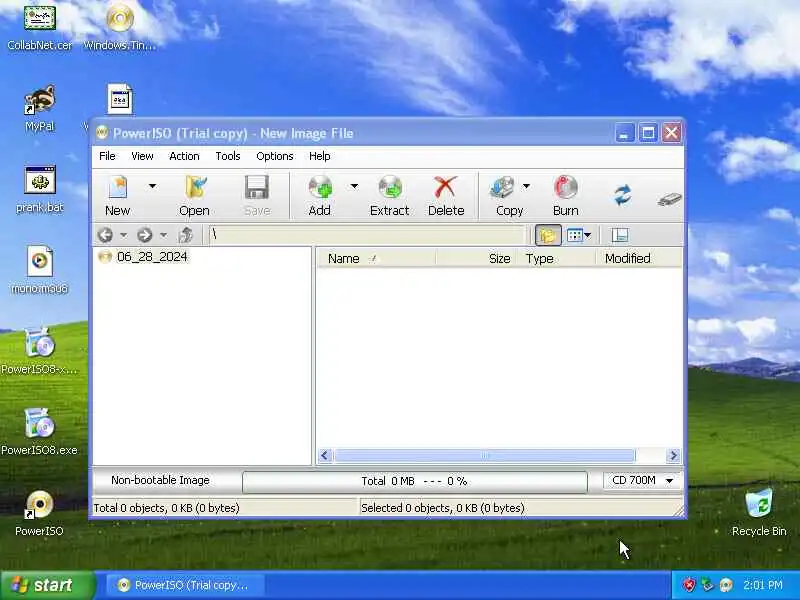800x600 pixels.
Task: Select the mono.m3u8 desktop file
Action: click(39, 270)
